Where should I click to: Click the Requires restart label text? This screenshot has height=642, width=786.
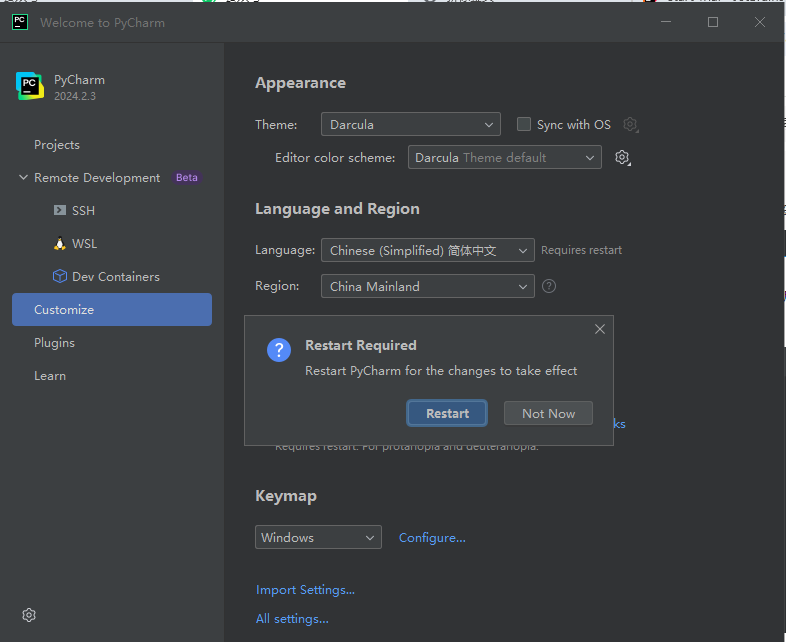581,250
